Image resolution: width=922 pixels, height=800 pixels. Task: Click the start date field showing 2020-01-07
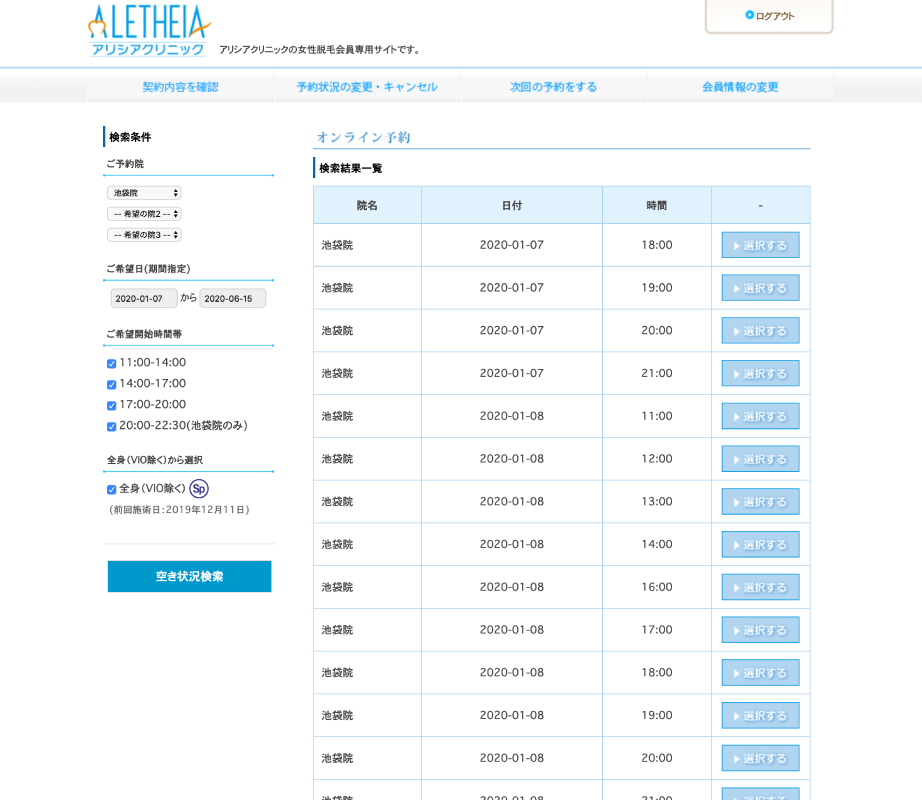point(143,298)
